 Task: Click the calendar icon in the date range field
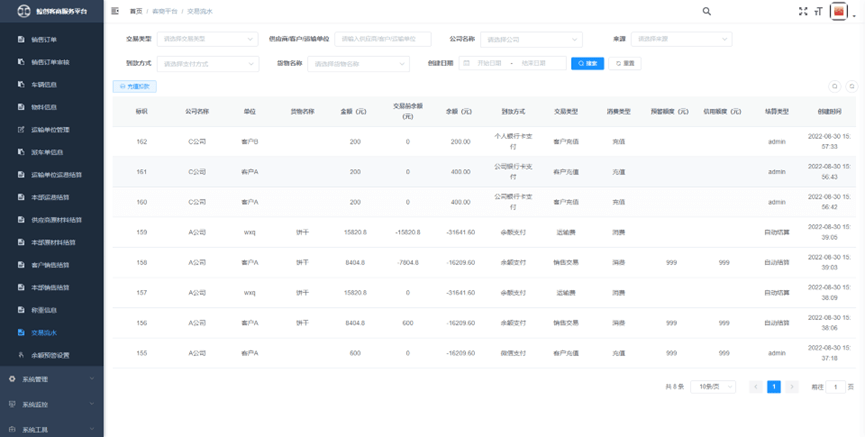tap(467, 63)
